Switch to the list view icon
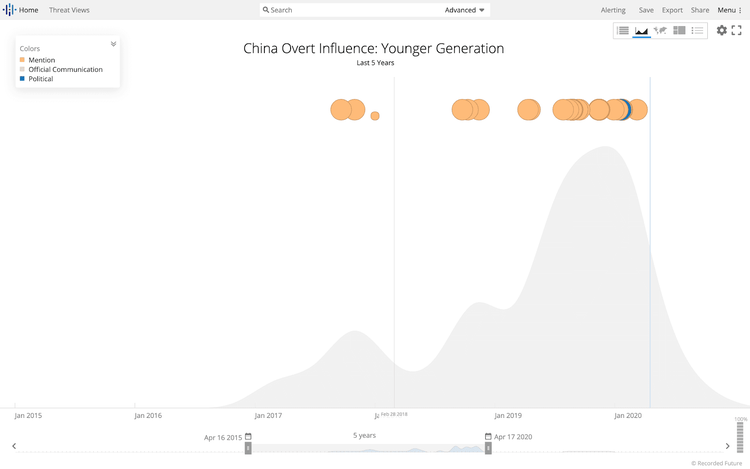The width and height of the screenshot is (750, 469). [x=623, y=31]
